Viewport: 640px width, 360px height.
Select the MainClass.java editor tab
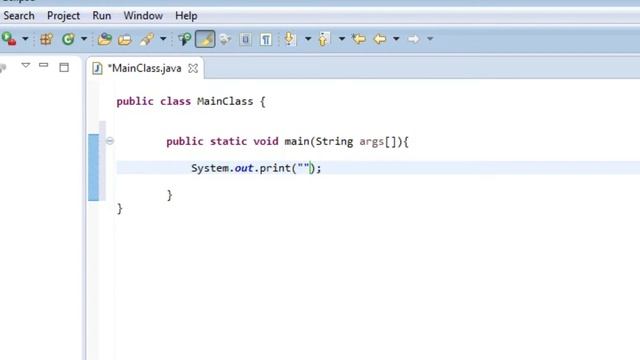pos(144,68)
